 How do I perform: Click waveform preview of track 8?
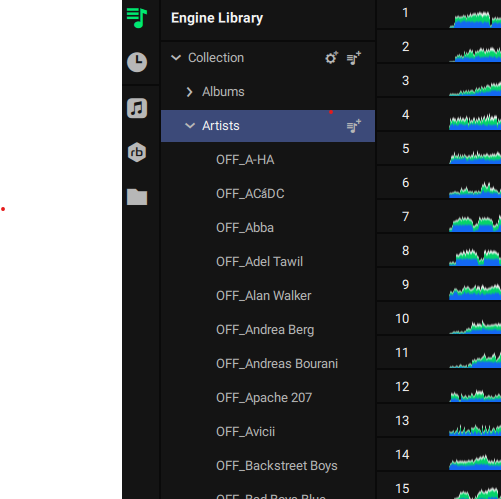pos(475,257)
